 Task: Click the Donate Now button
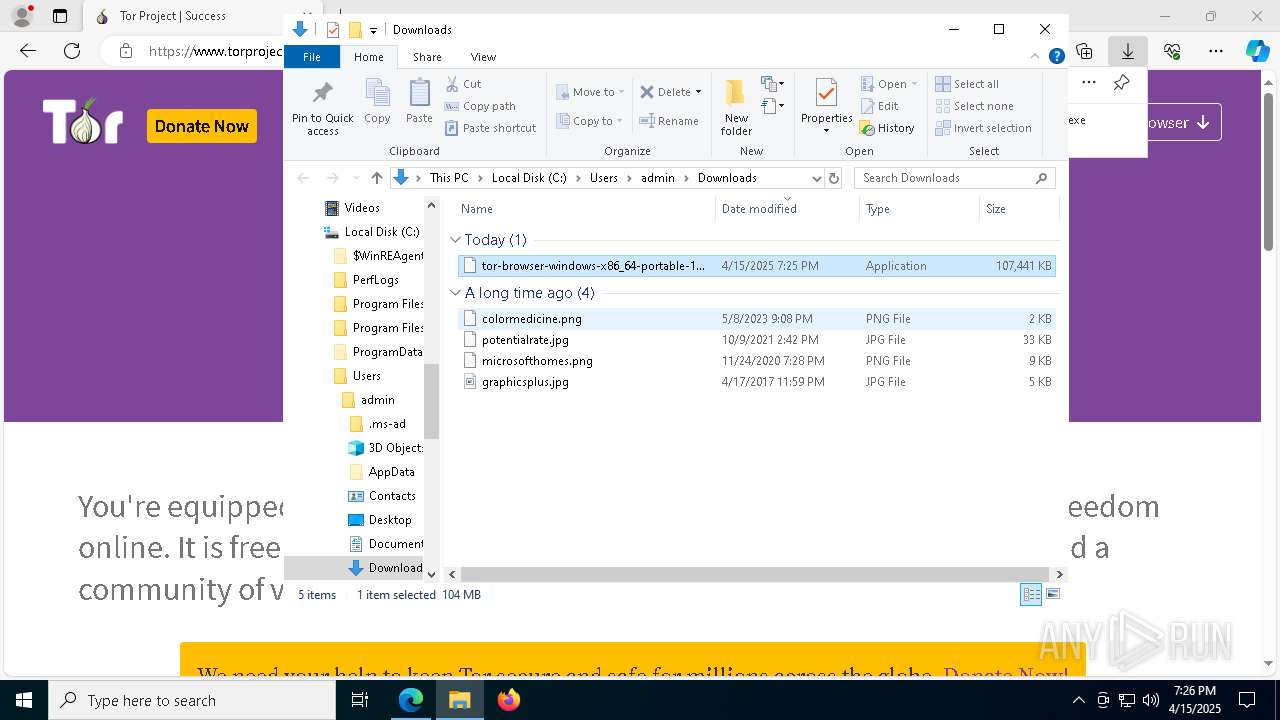(201, 126)
